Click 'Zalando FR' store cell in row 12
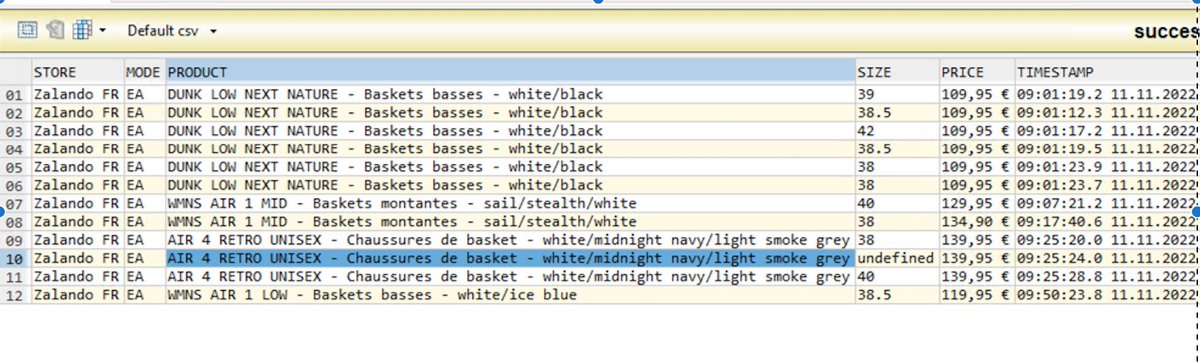The height and width of the screenshot is (363, 1200). tap(77, 295)
